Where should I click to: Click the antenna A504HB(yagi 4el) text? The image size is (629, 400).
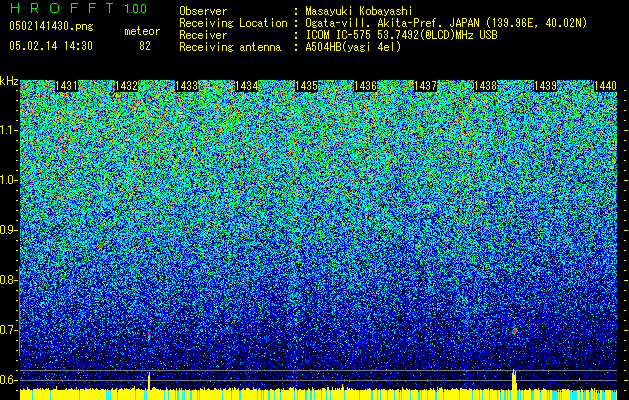[353, 47]
